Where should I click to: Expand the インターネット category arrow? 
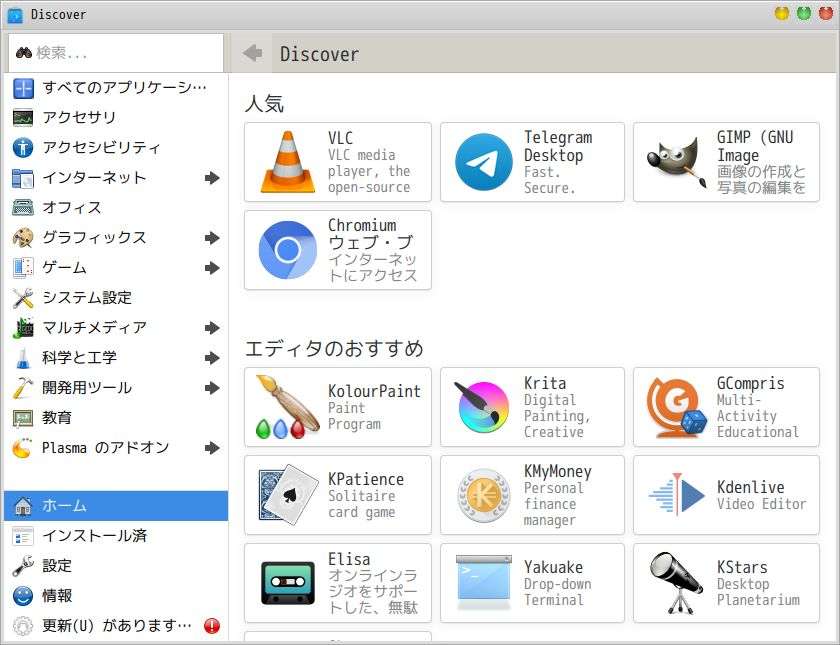pos(212,178)
